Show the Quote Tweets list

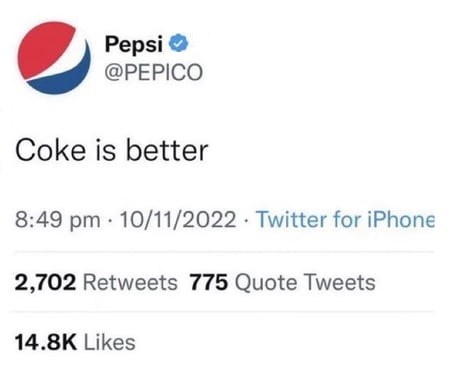(305, 283)
